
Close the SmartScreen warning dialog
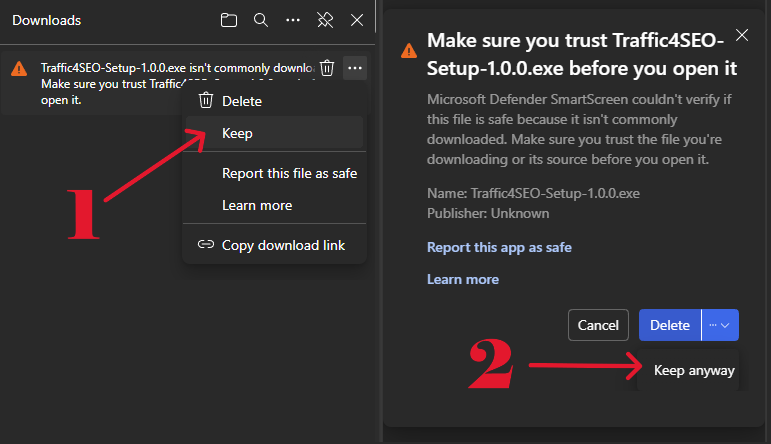pyautogui.click(x=741, y=35)
